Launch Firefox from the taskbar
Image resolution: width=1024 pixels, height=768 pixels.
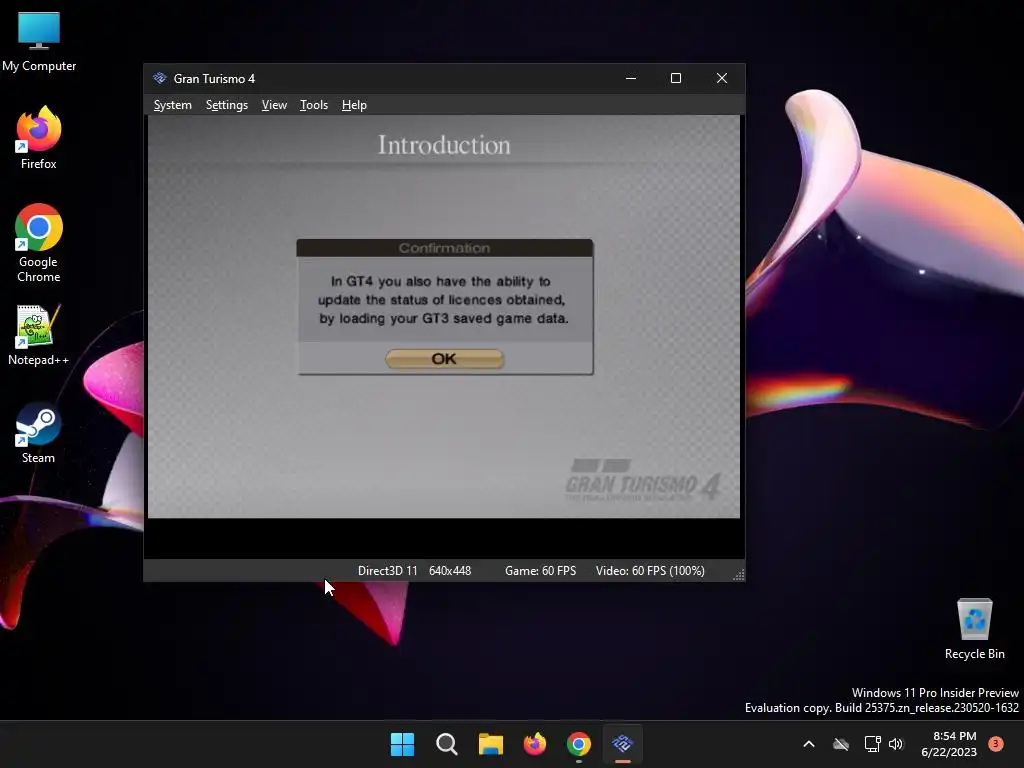click(535, 744)
